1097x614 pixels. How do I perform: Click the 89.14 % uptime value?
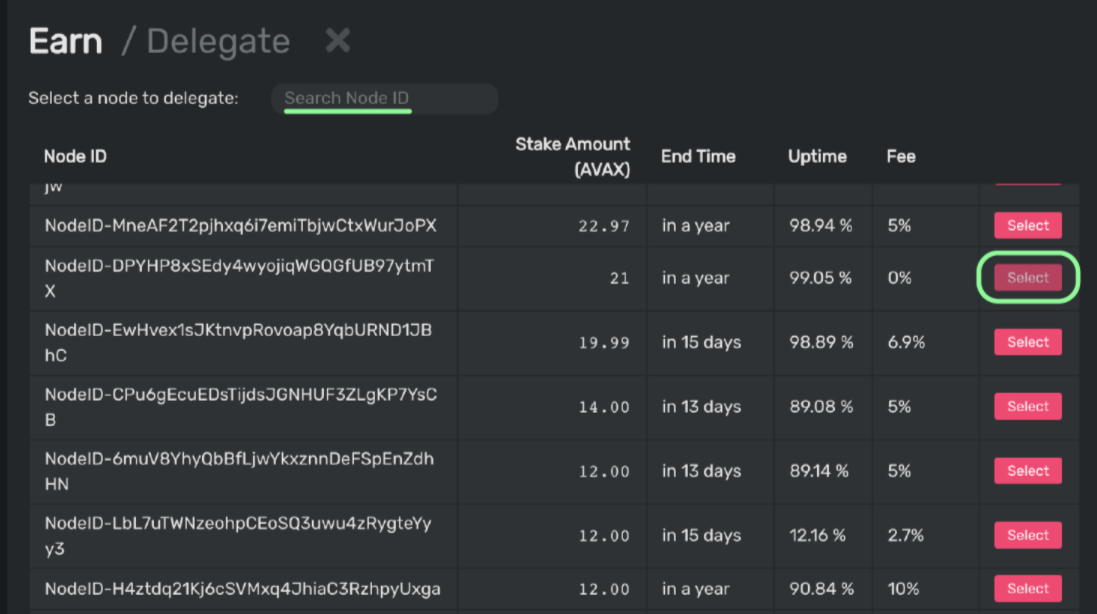pyautogui.click(x=819, y=471)
